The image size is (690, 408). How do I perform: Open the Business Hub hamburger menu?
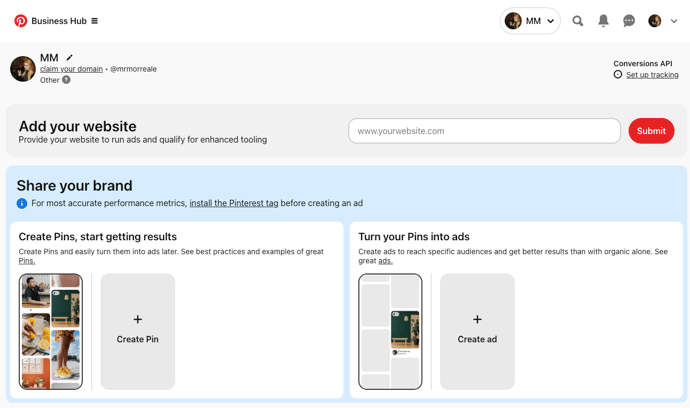[x=95, y=21]
